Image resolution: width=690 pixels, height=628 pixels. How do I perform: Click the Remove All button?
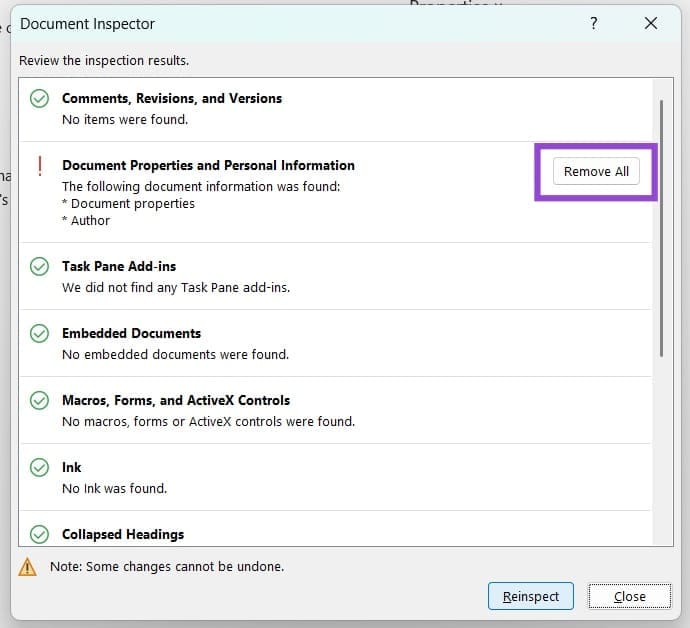click(x=596, y=171)
